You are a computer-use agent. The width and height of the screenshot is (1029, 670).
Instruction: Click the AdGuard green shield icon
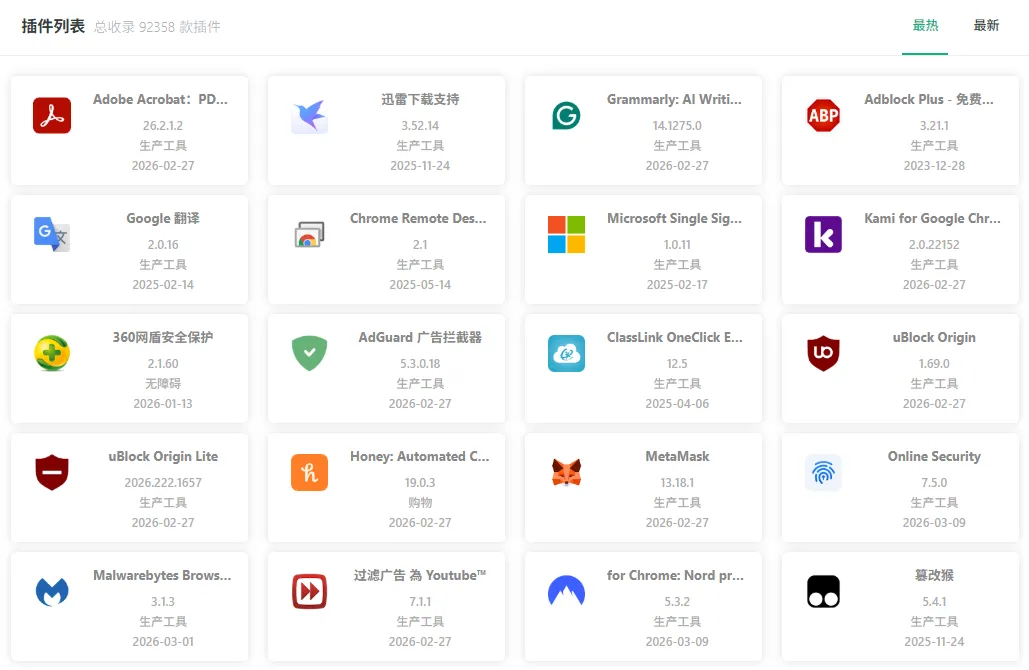[x=309, y=353]
